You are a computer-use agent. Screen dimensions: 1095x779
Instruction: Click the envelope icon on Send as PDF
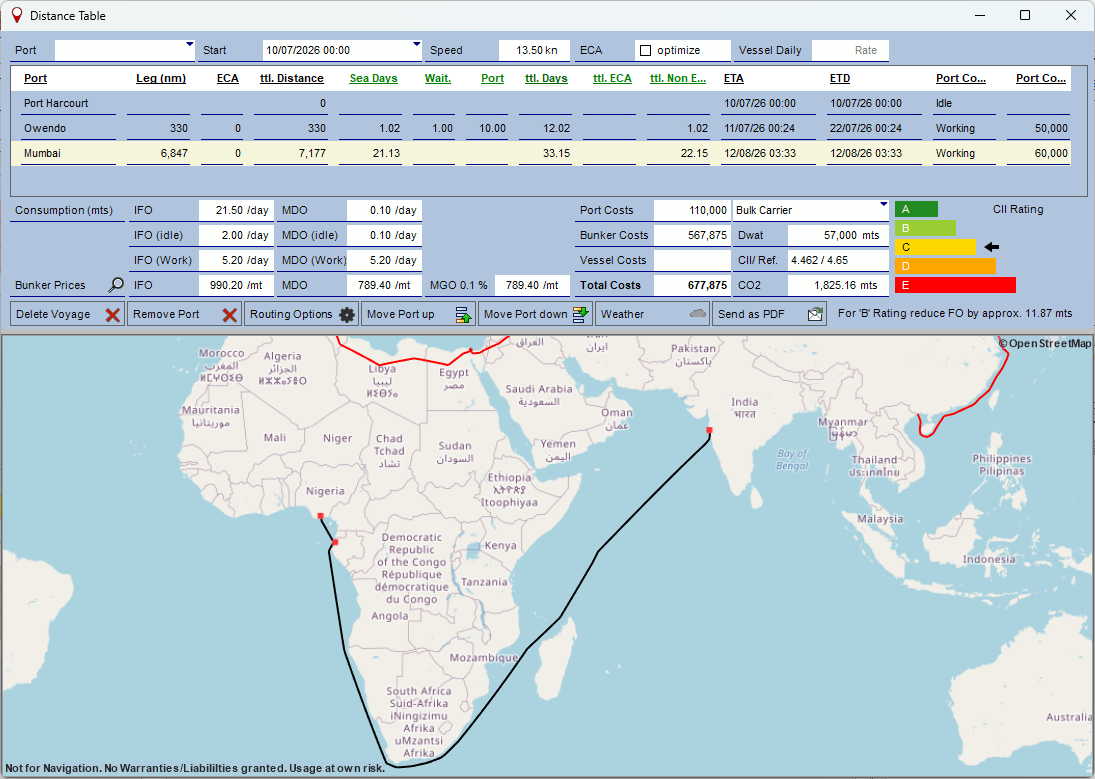pyautogui.click(x=815, y=314)
